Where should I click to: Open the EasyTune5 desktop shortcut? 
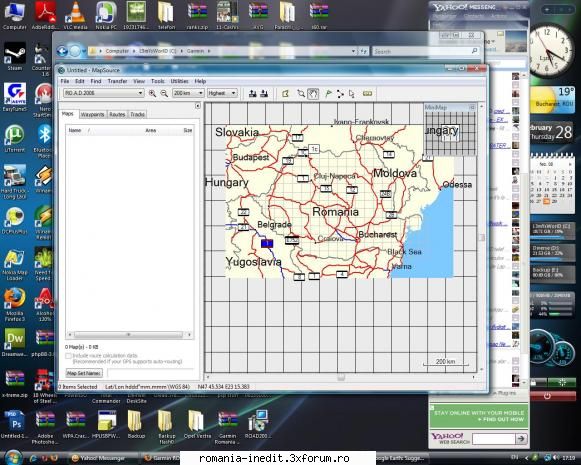14,97
